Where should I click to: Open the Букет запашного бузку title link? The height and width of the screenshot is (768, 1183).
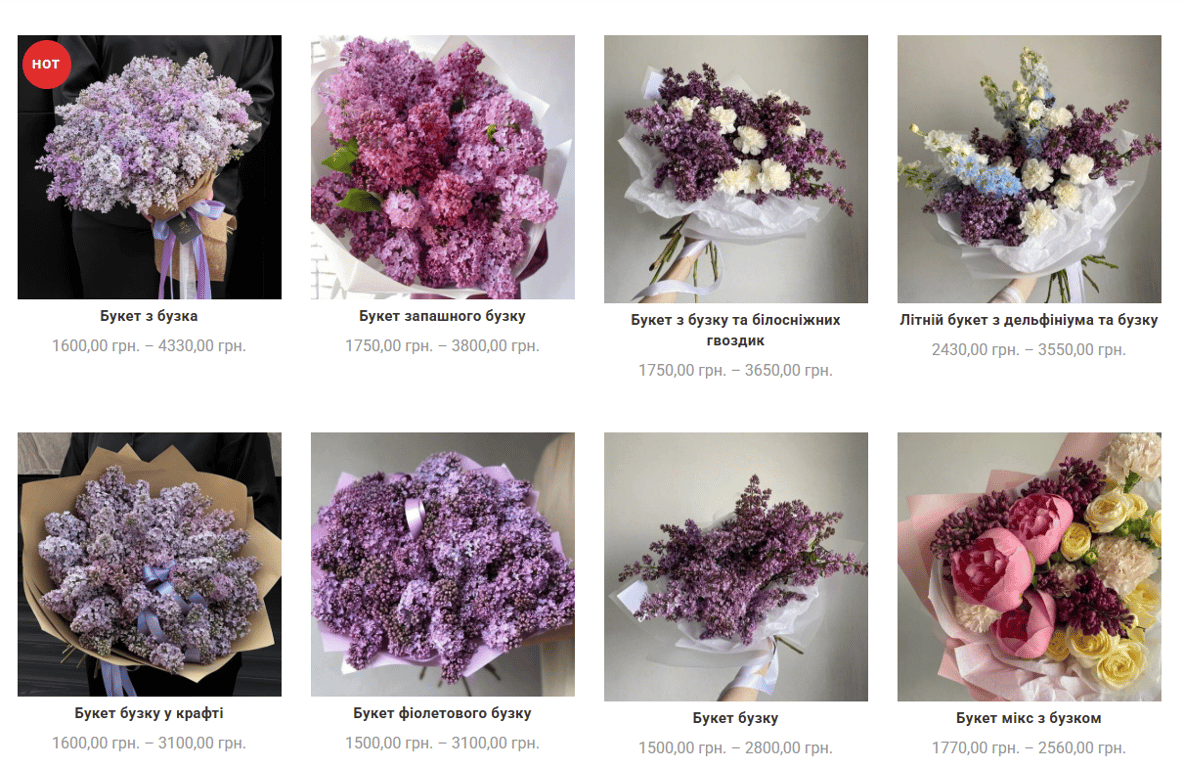443,316
